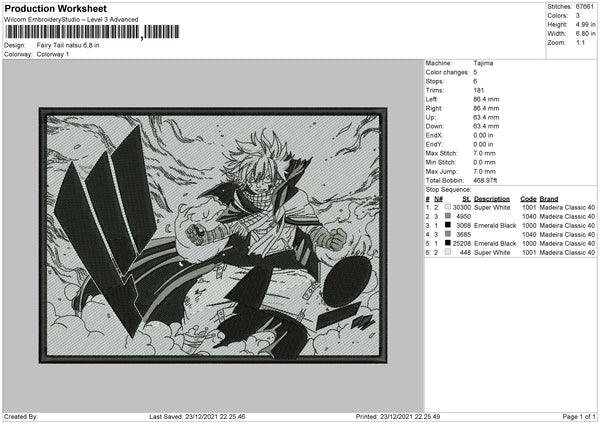Click stitch count 448 in stop sequence
The height and width of the screenshot is (424, 600).
(x=465, y=253)
